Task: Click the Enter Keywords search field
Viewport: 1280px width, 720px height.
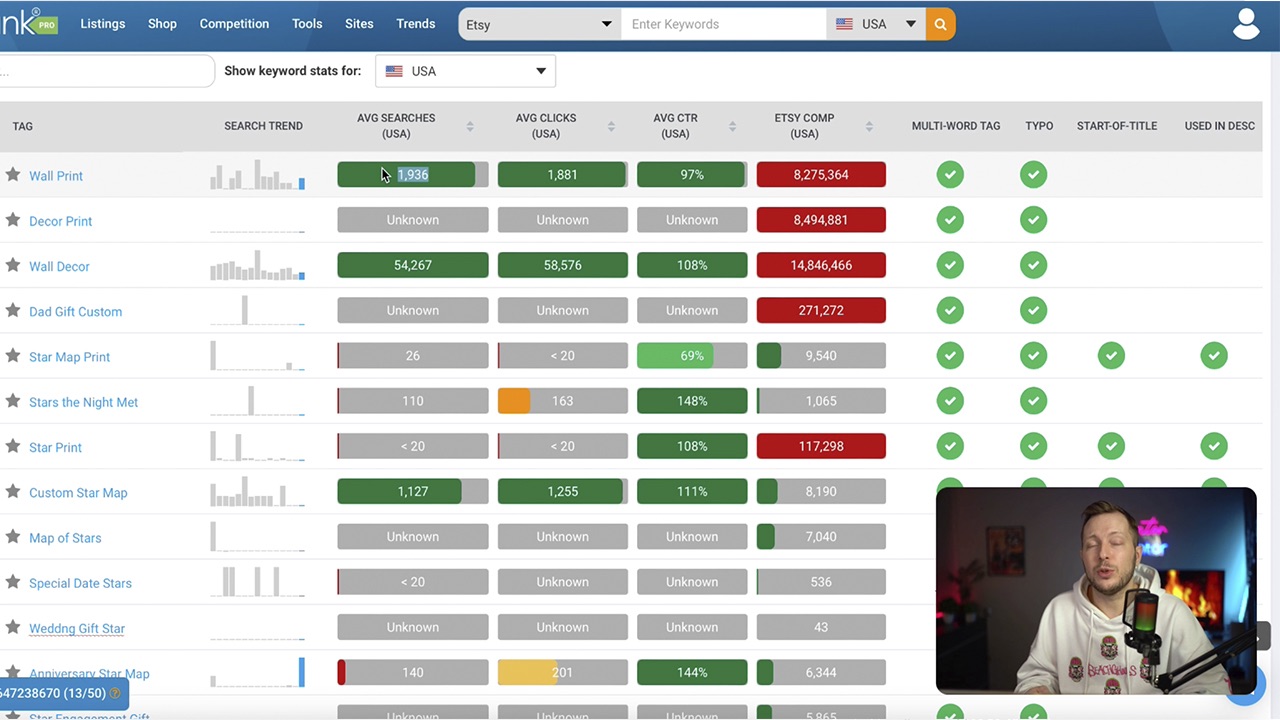Action: point(724,24)
